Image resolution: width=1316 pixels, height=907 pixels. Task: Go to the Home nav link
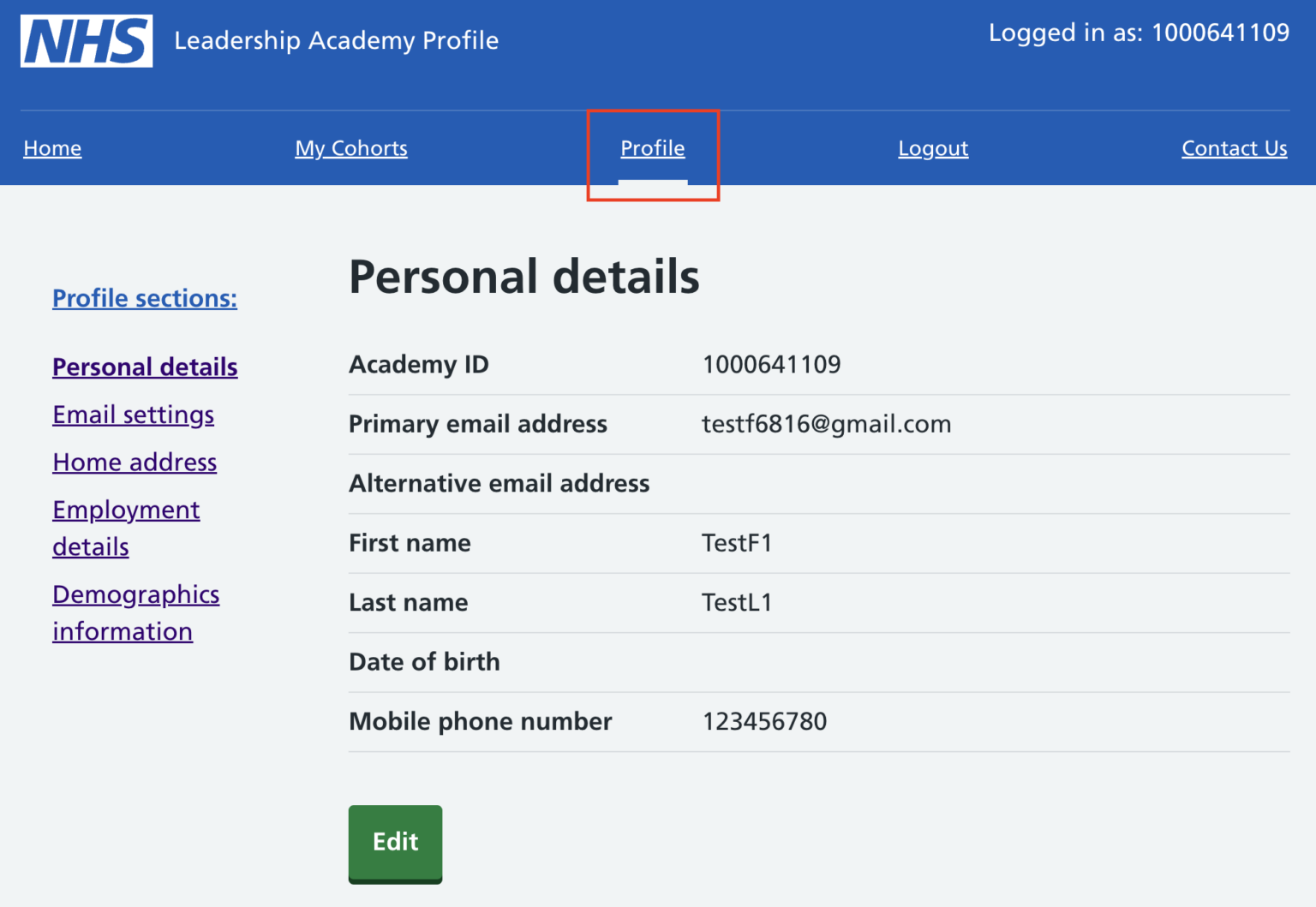[52, 148]
